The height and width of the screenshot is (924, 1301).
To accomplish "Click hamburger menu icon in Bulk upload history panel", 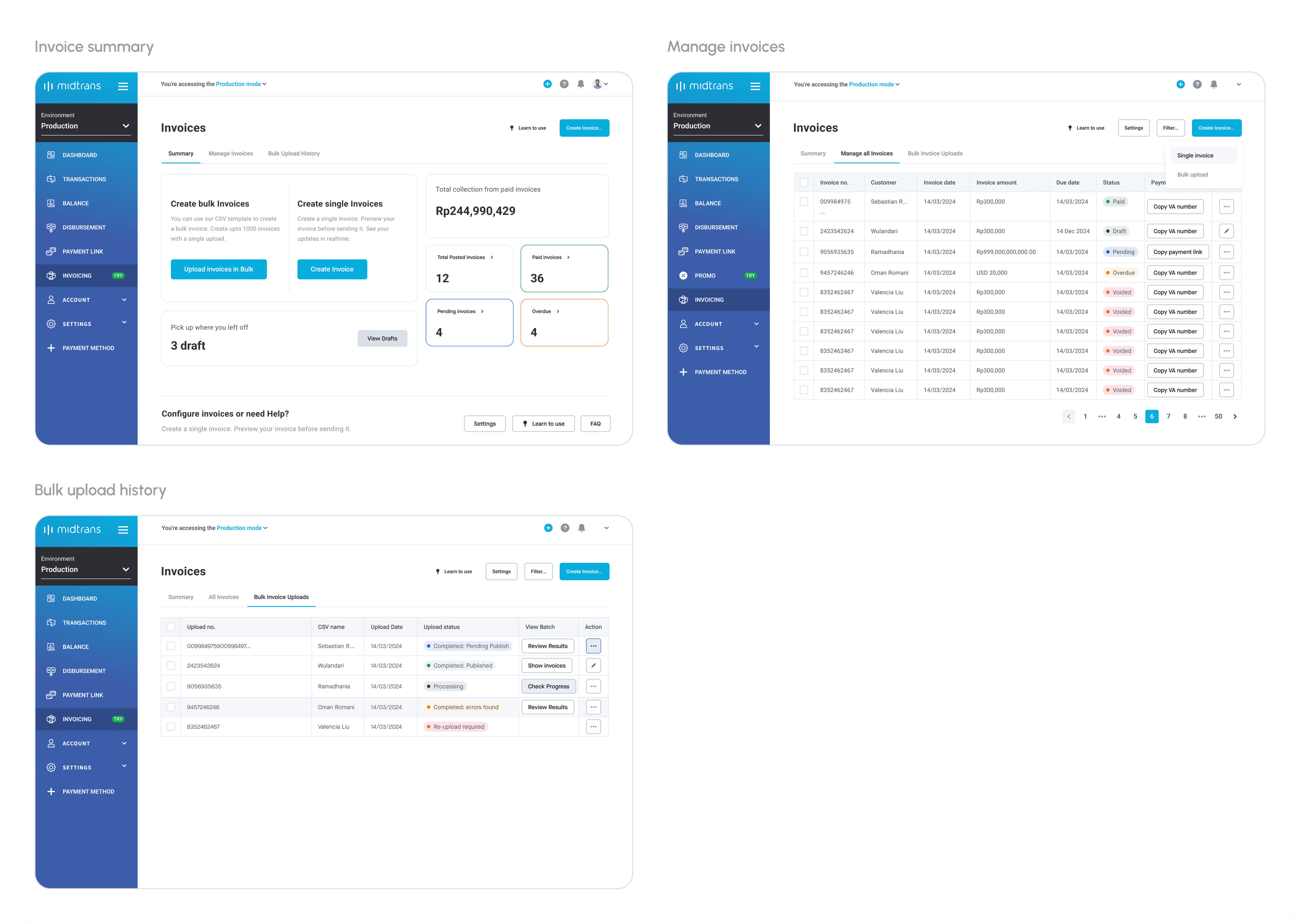I will coord(123,530).
